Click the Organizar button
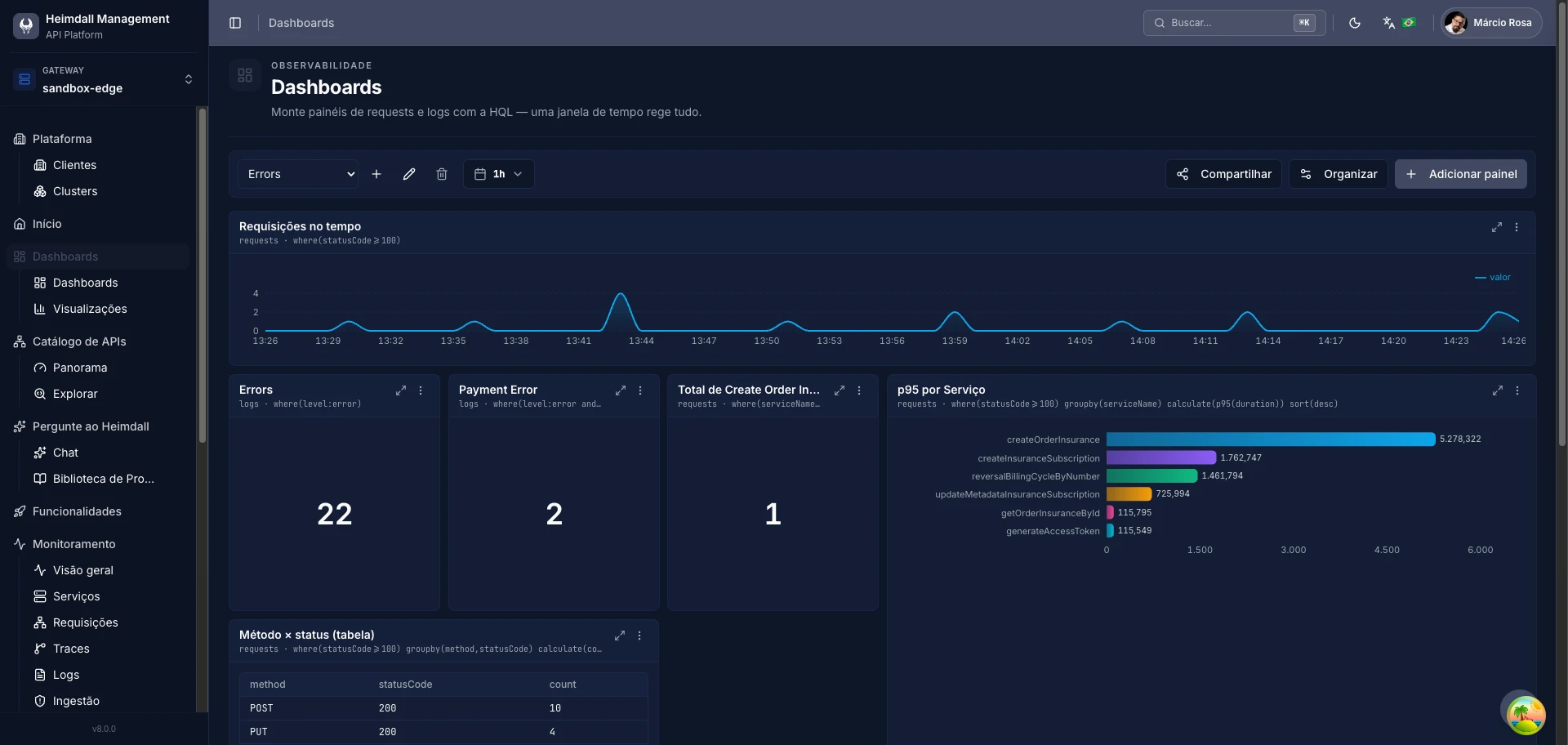 click(1338, 174)
